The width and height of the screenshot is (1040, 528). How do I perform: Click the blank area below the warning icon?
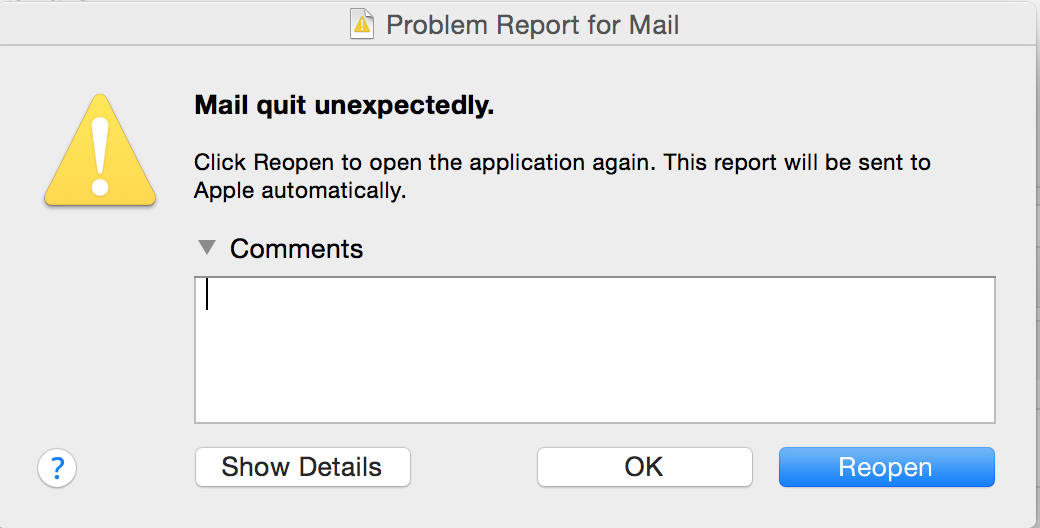coord(99,318)
